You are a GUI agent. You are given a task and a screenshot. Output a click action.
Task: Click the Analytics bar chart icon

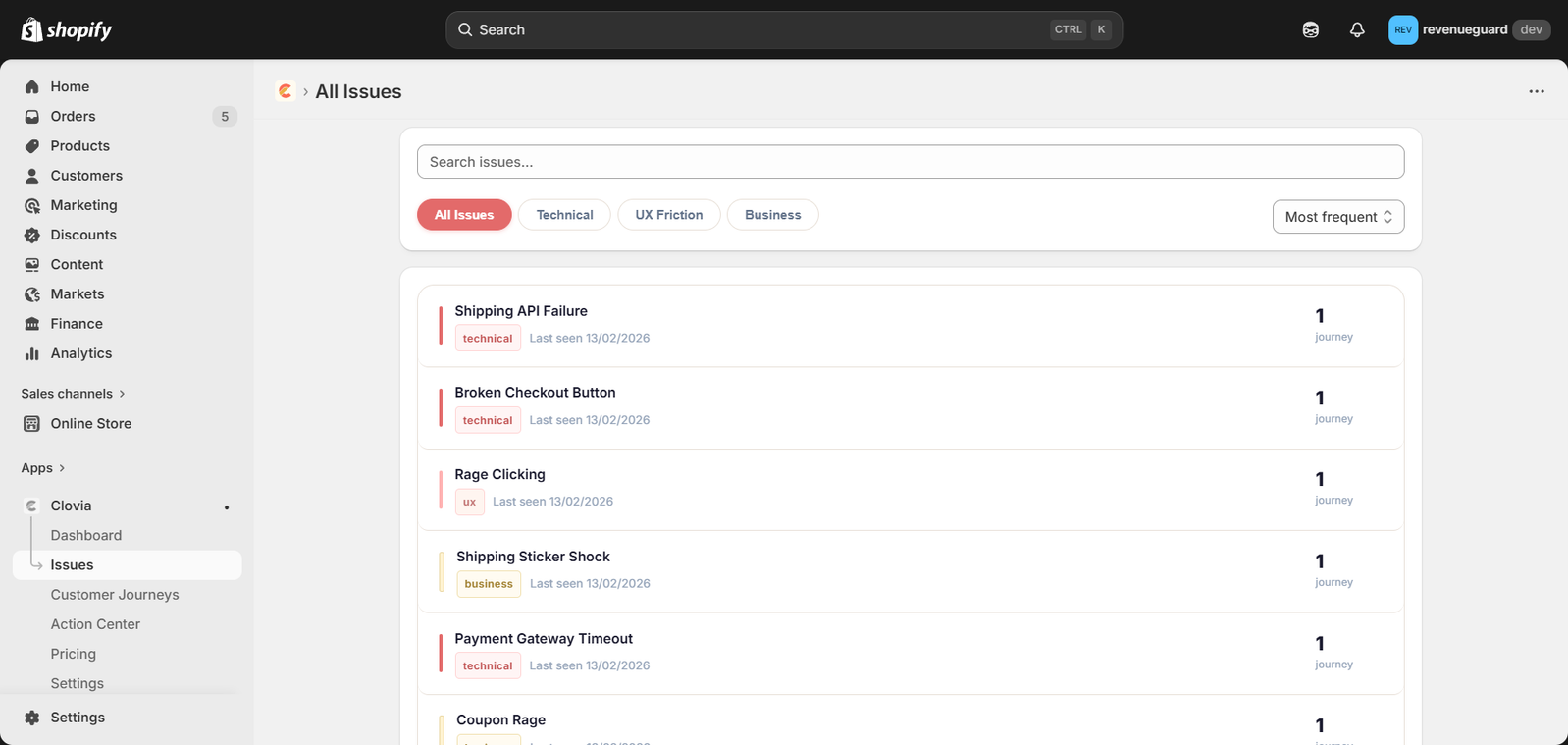coord(32,353)
